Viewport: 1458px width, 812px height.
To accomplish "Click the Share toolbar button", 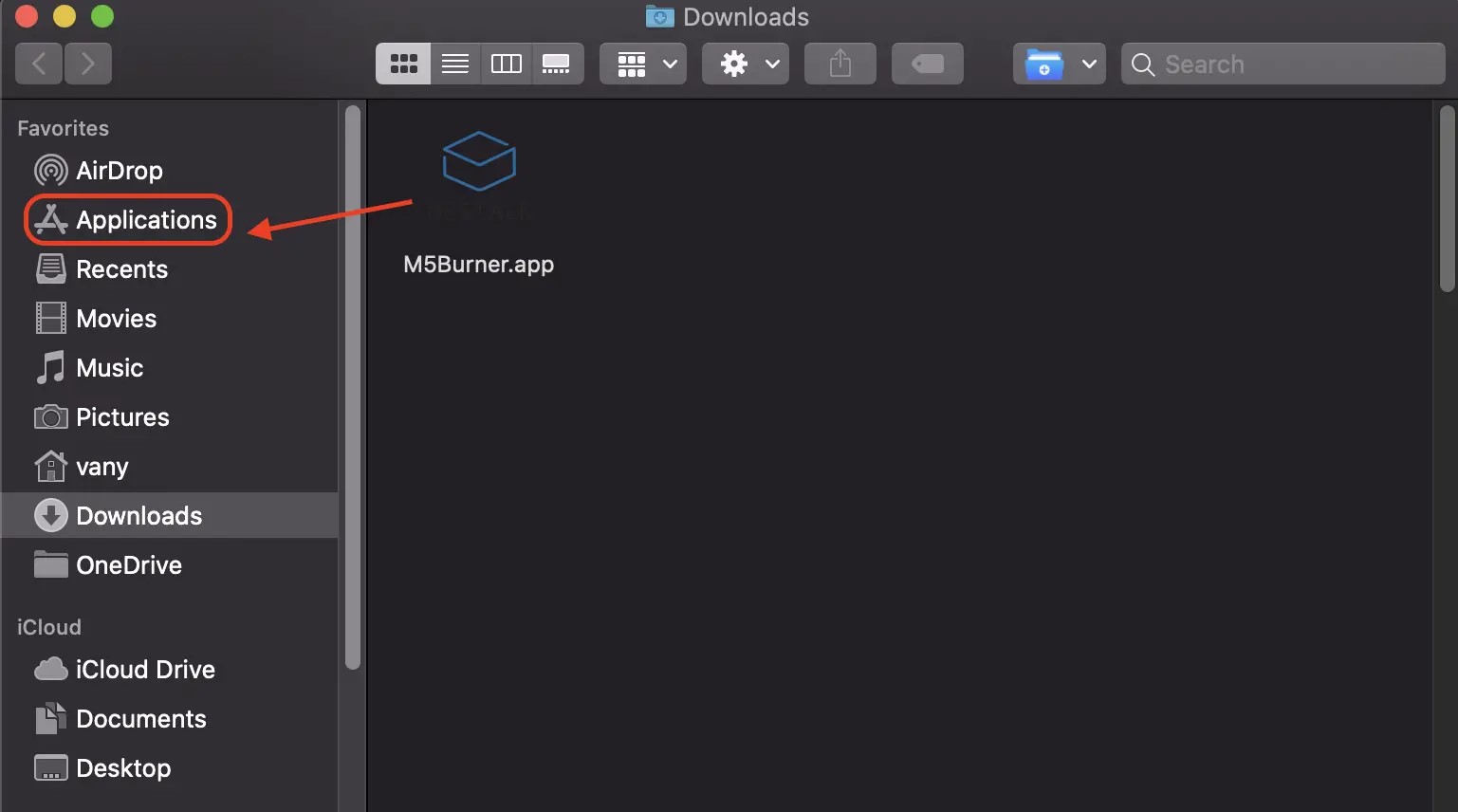I will click(840, 64).
